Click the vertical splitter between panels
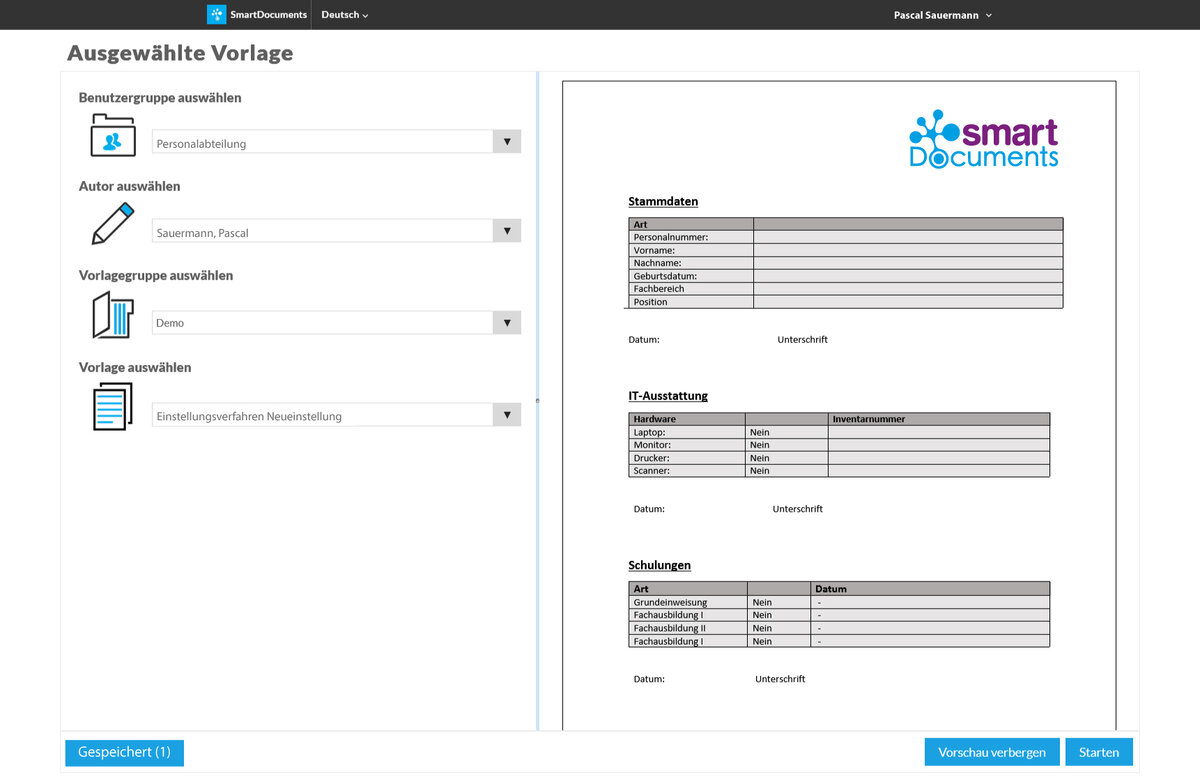The width and height of the screenshot is (1200, 782). [x=538, y=400]
